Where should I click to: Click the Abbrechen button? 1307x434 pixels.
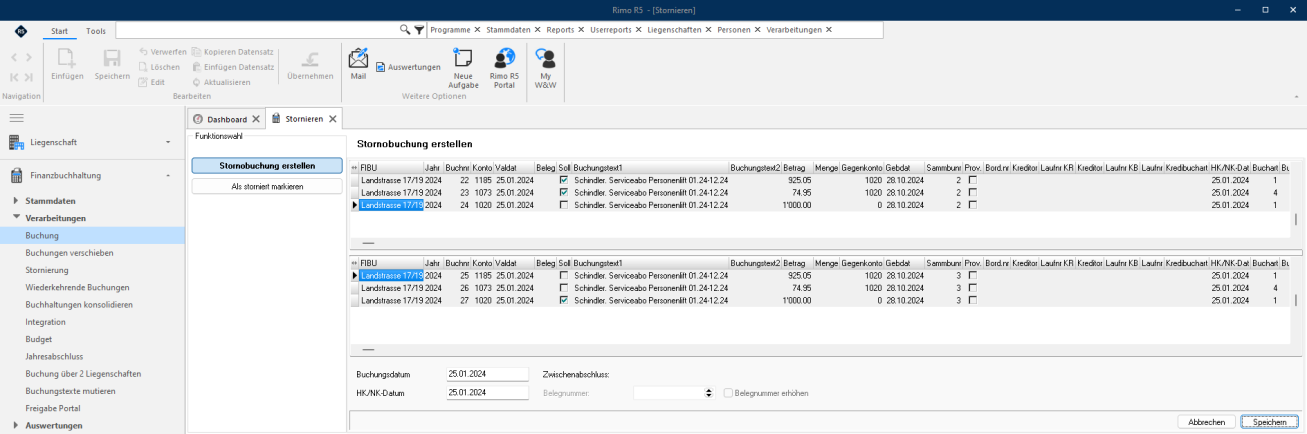[1207, 422]
